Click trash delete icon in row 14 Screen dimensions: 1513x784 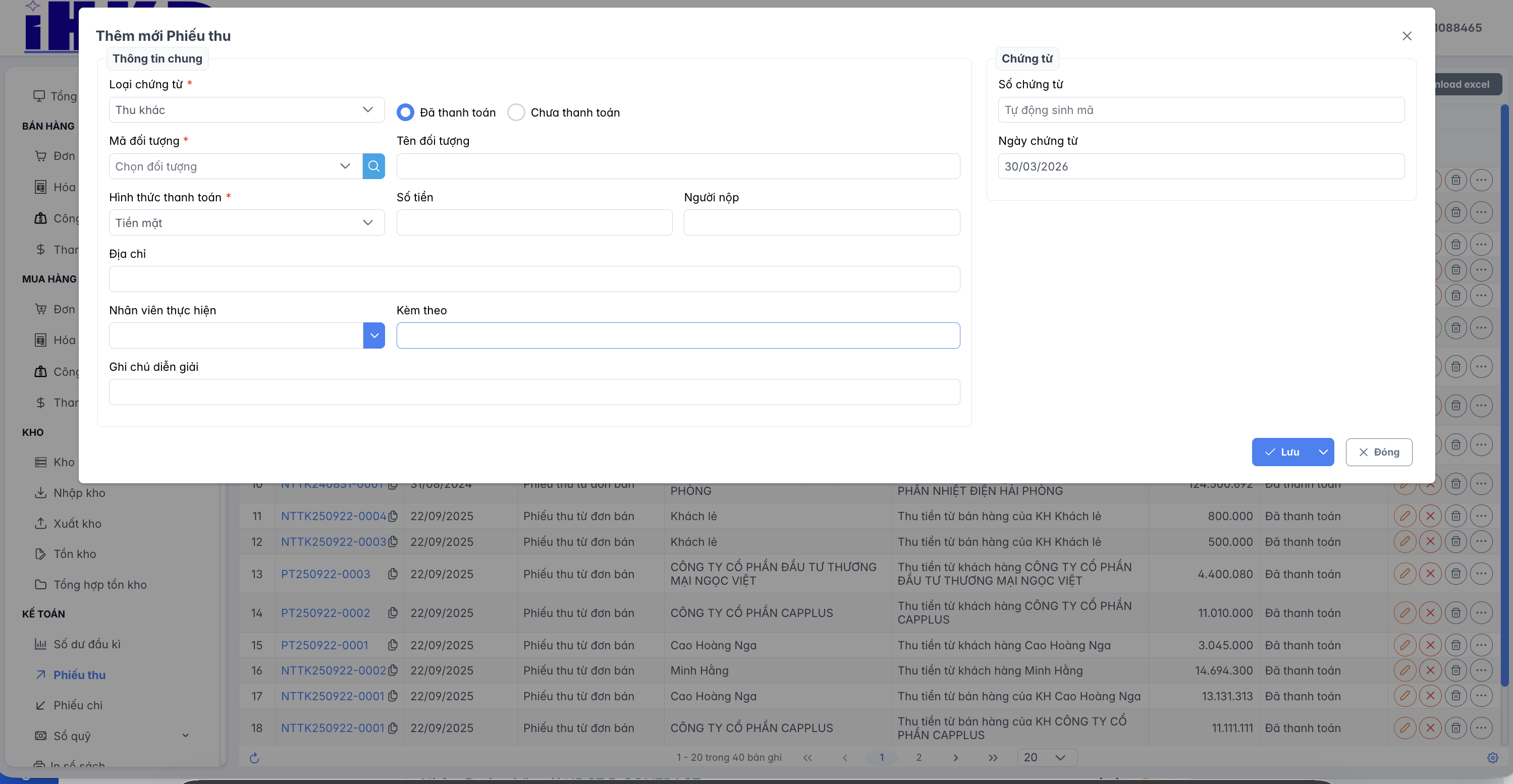pos(1455,612)
